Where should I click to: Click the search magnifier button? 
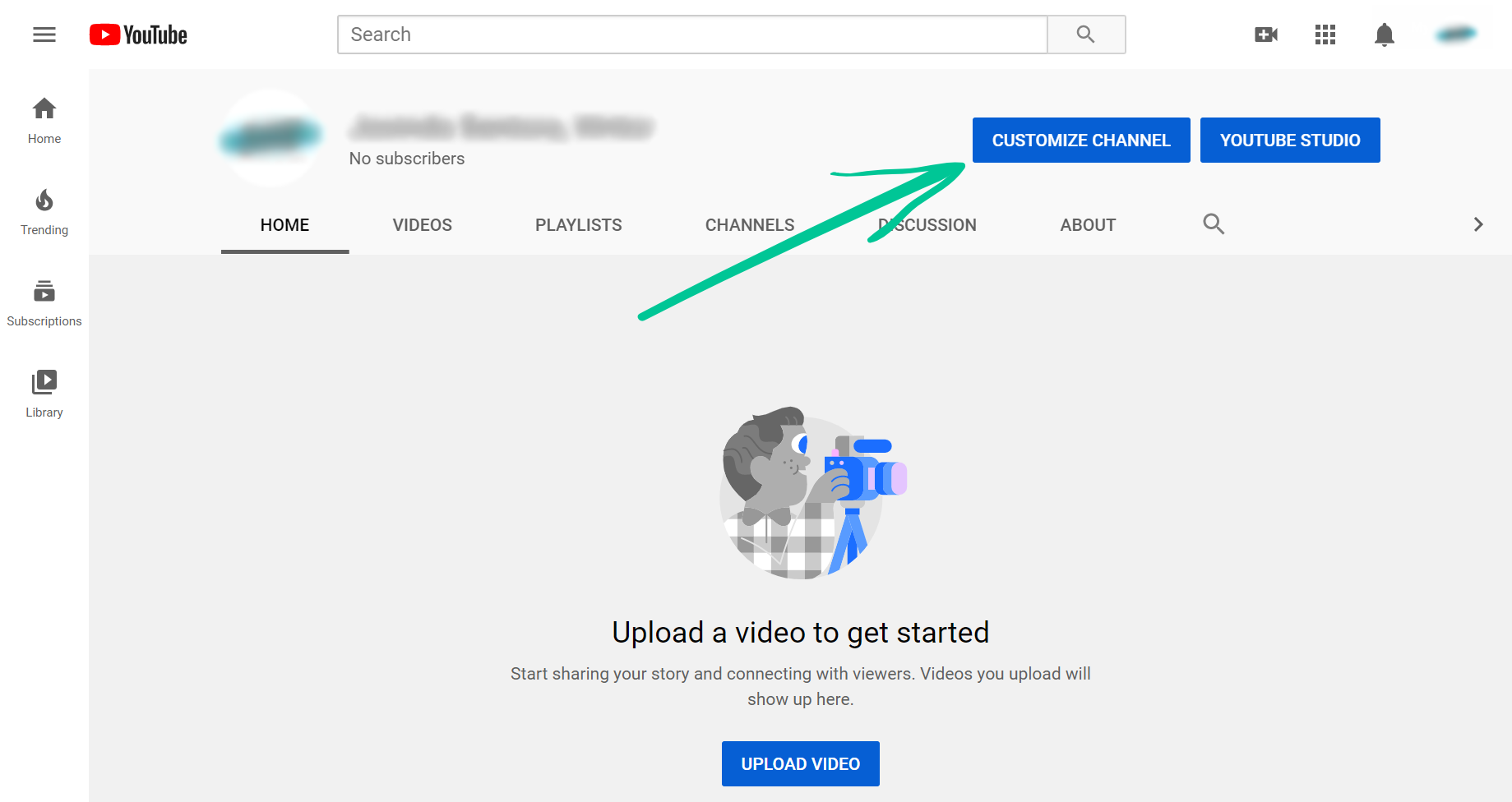point(1086,35)
